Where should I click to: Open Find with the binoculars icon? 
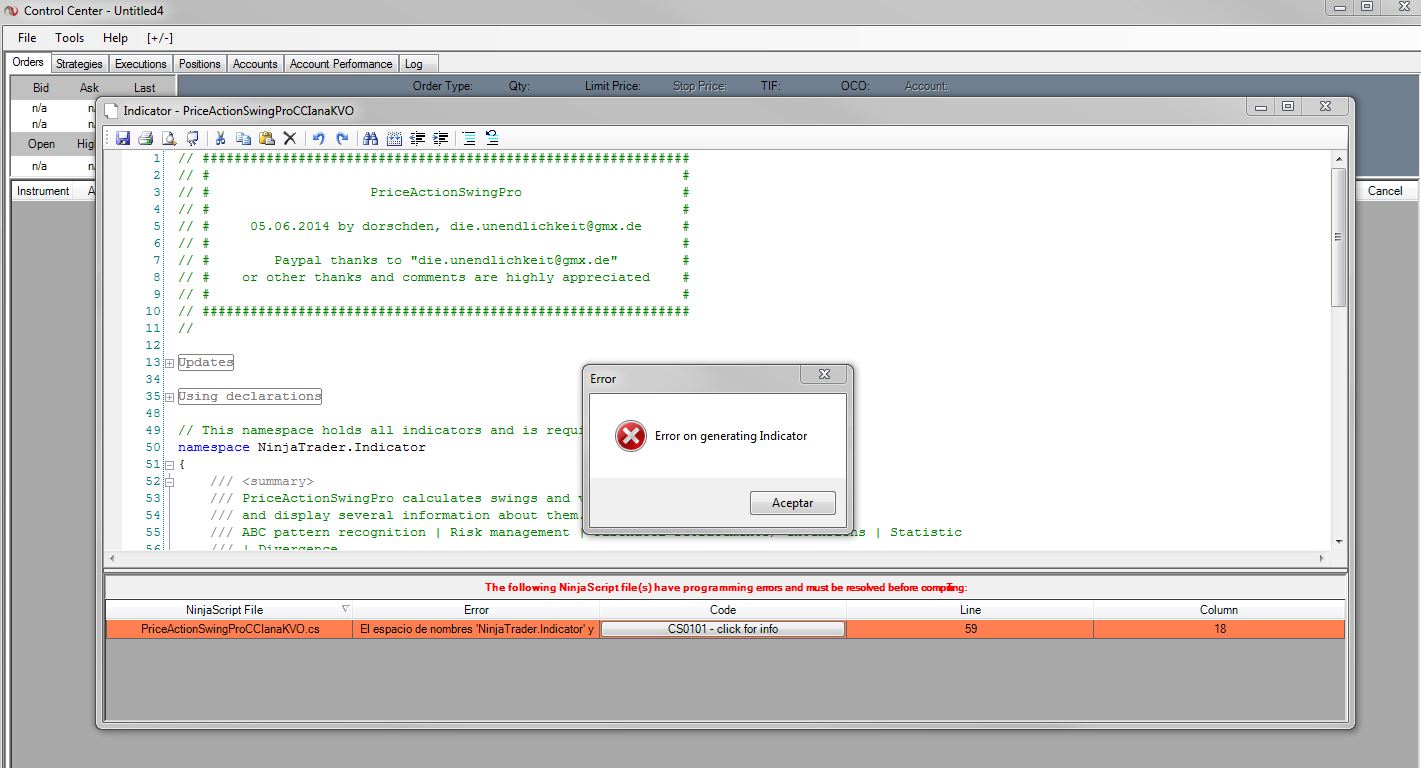370,138
